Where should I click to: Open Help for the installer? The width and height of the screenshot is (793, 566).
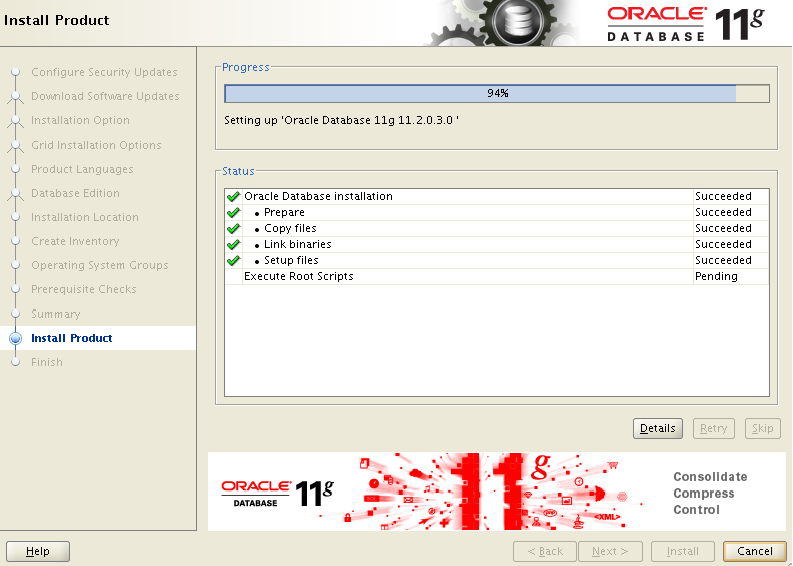point(38,551)
